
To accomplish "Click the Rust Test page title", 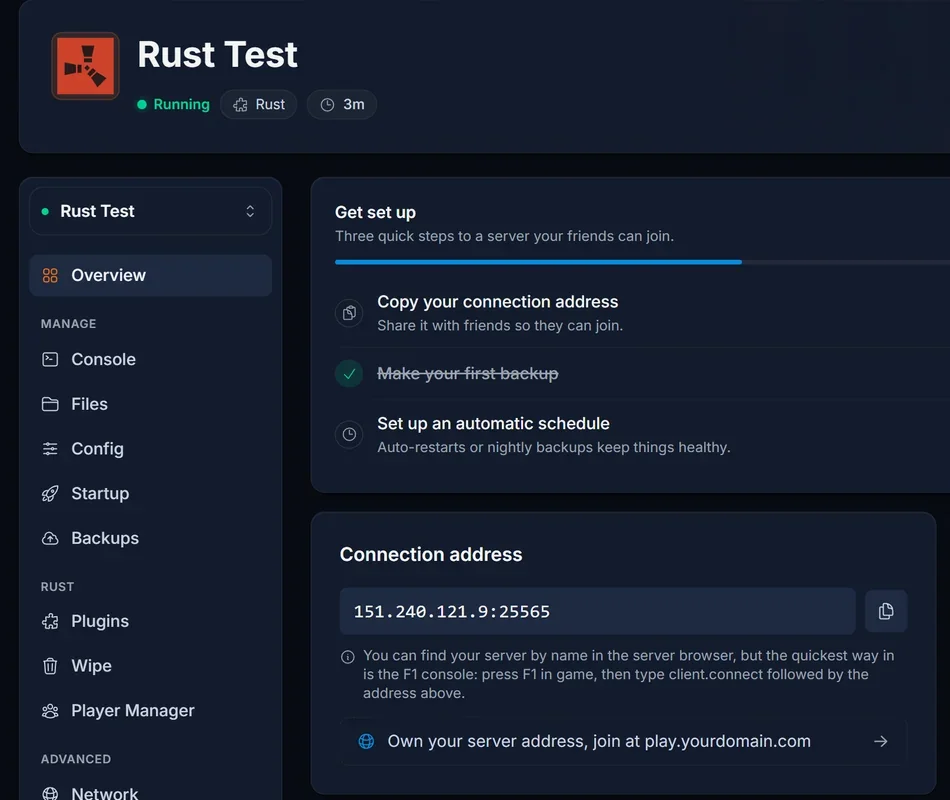I will [x=218, y=55].
